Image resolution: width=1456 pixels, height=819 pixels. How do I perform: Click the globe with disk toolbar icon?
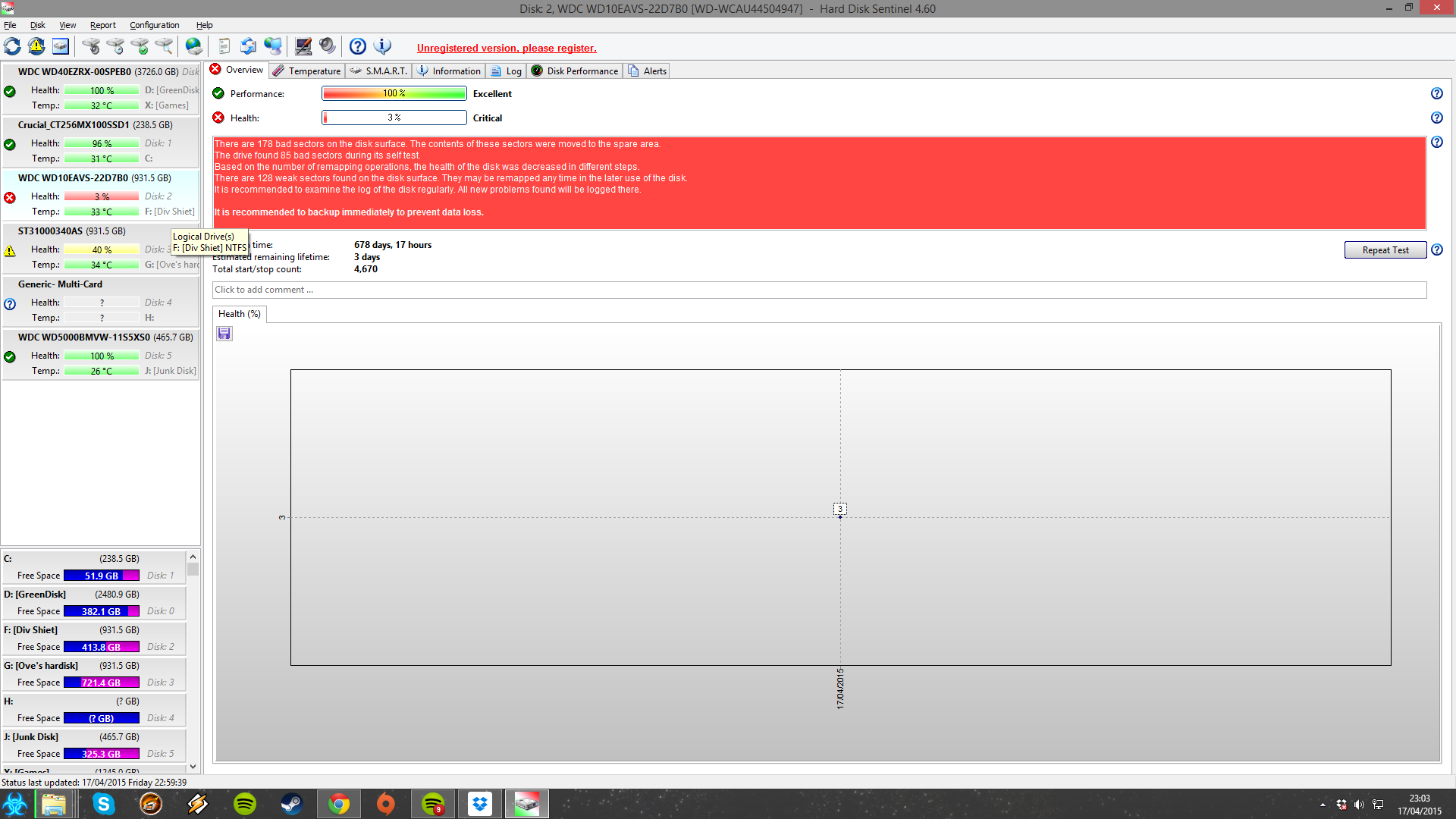pyautogui.click(x=194, y=46)
